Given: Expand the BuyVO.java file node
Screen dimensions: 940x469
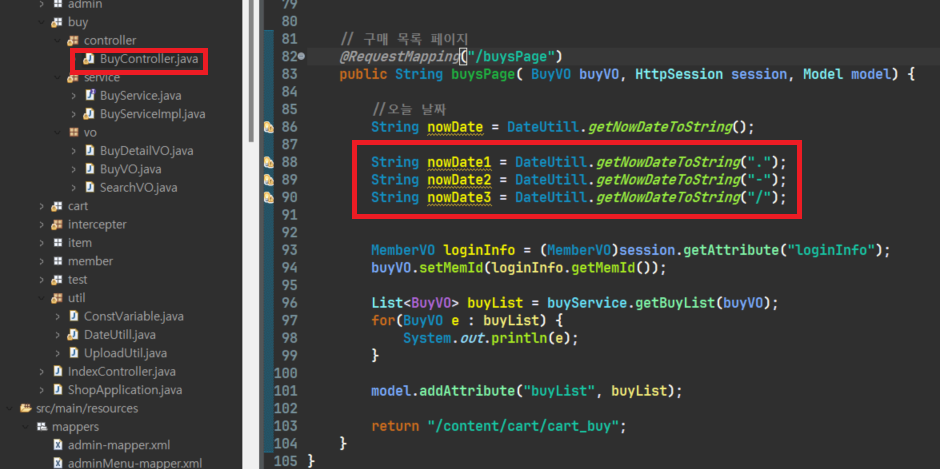Looking at the screenshot, I should coord(74,170).
